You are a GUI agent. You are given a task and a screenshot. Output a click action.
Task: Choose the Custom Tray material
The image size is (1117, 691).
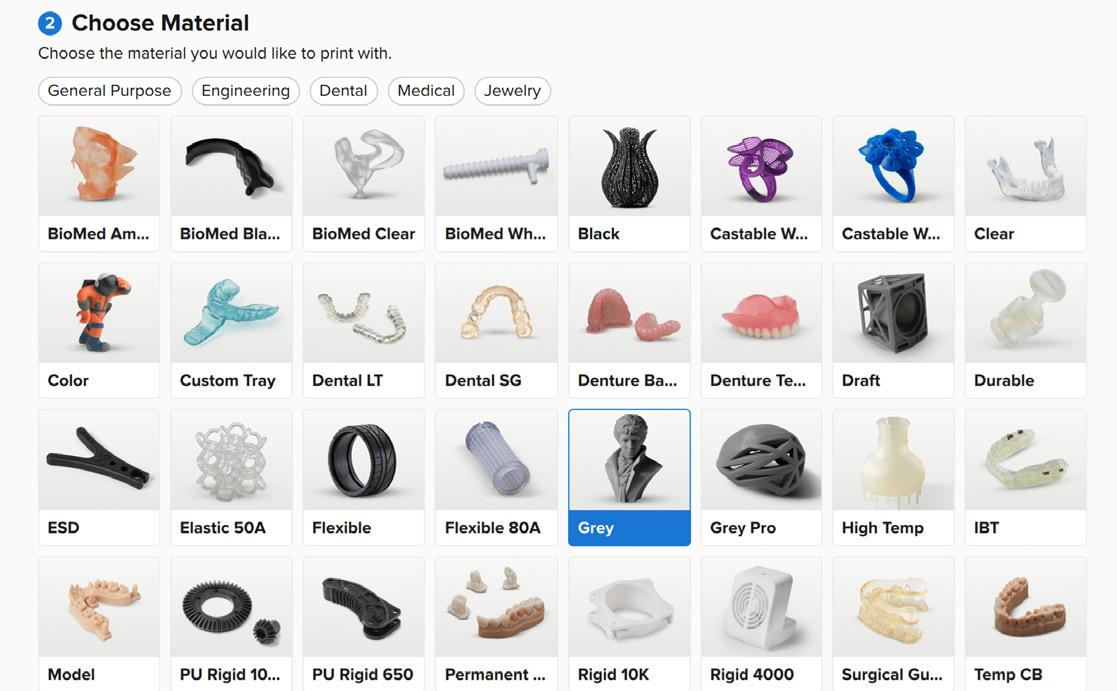pyautogui.click(x=232, y=331)
